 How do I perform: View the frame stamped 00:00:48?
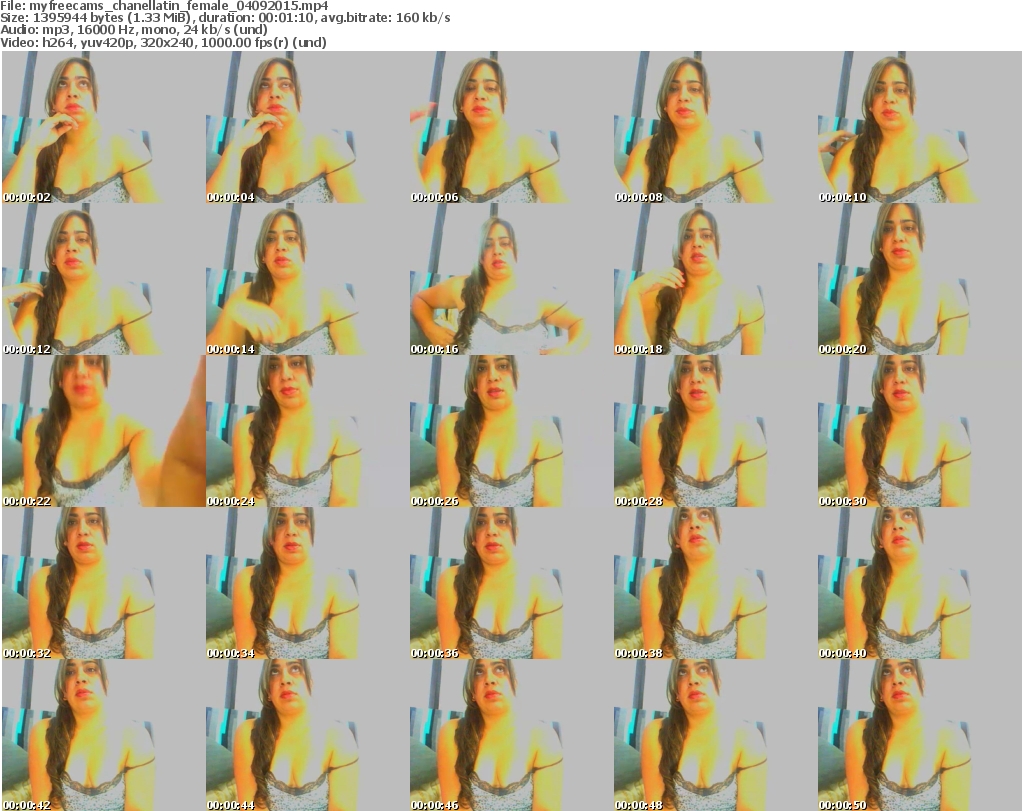click(x=715, y=735)
